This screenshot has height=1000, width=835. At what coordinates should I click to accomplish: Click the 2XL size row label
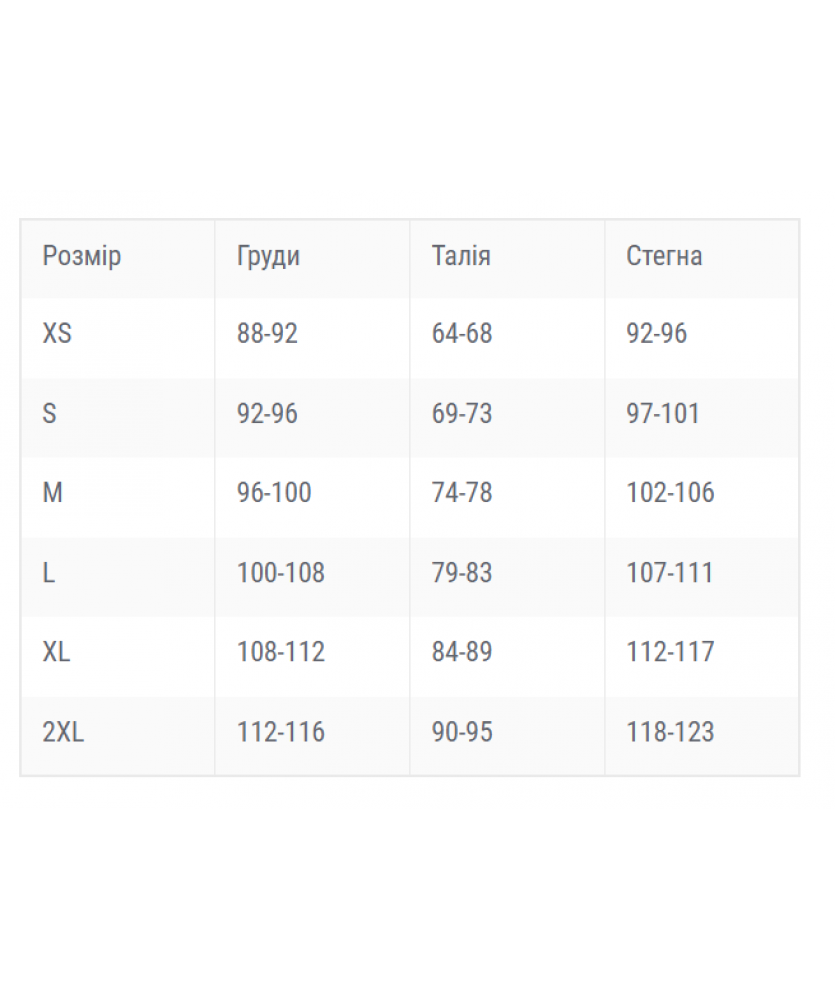(x=63, y=732)
